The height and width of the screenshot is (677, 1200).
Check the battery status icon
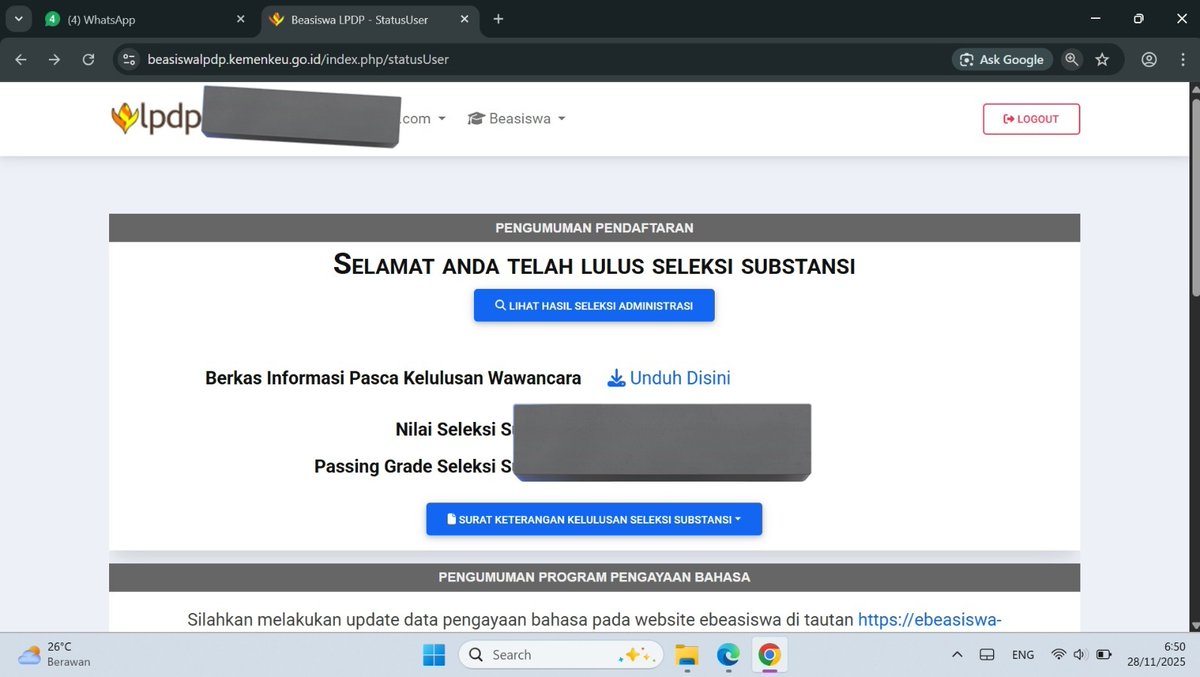point(1104,655)
